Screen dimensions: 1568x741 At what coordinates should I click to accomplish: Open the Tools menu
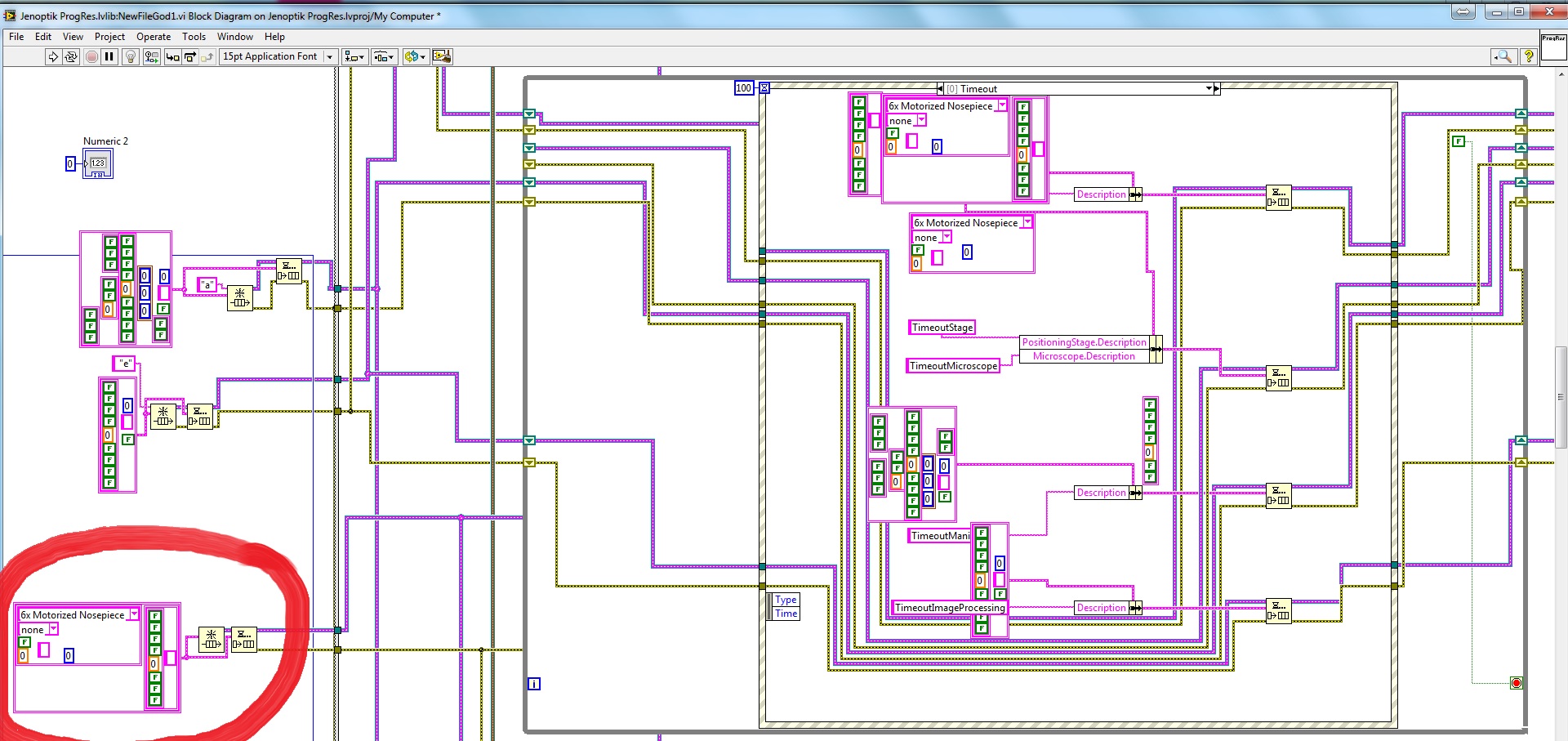[194, 37]
